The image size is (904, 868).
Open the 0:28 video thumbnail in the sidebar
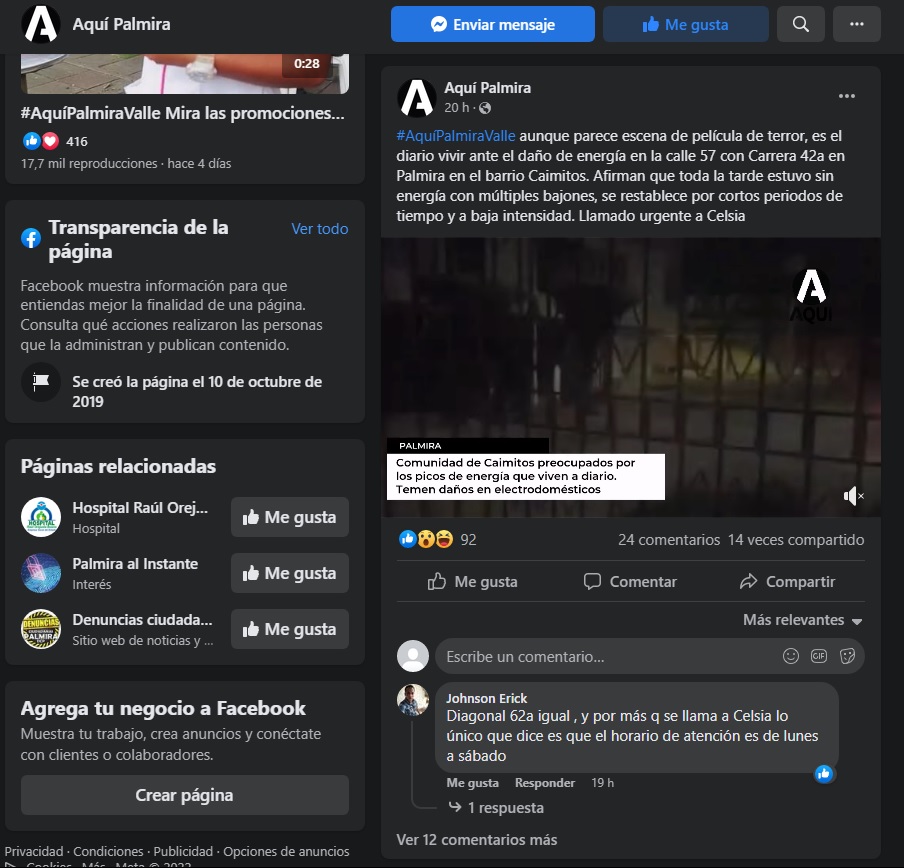[184, 74]
